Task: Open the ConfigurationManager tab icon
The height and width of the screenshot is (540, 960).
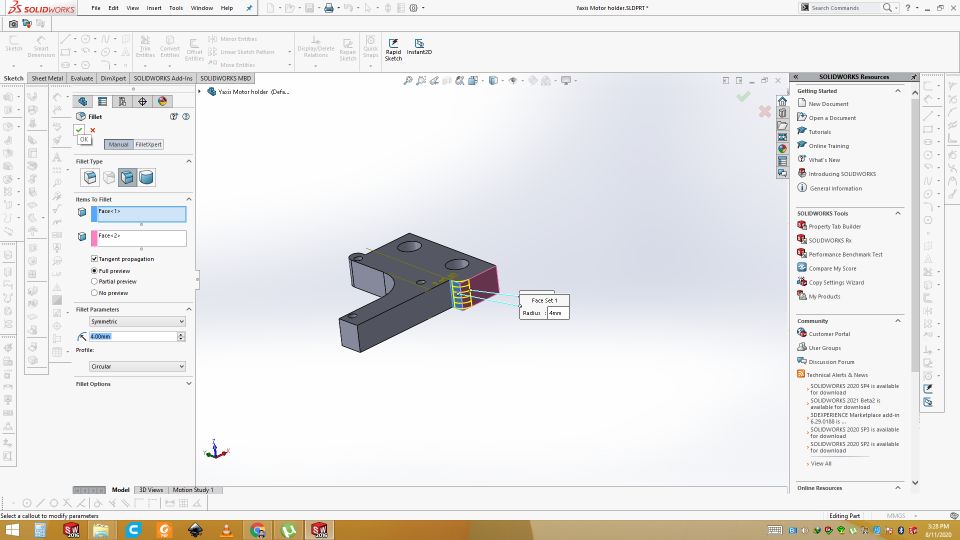Action: (122, 102)
